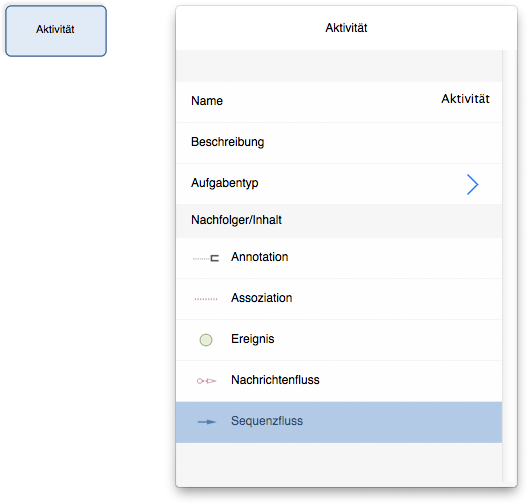This screenshot has height=504, width=528.
Task: Select highlighted Sequenzfluss entry
Action: click(x=339, y=422)
